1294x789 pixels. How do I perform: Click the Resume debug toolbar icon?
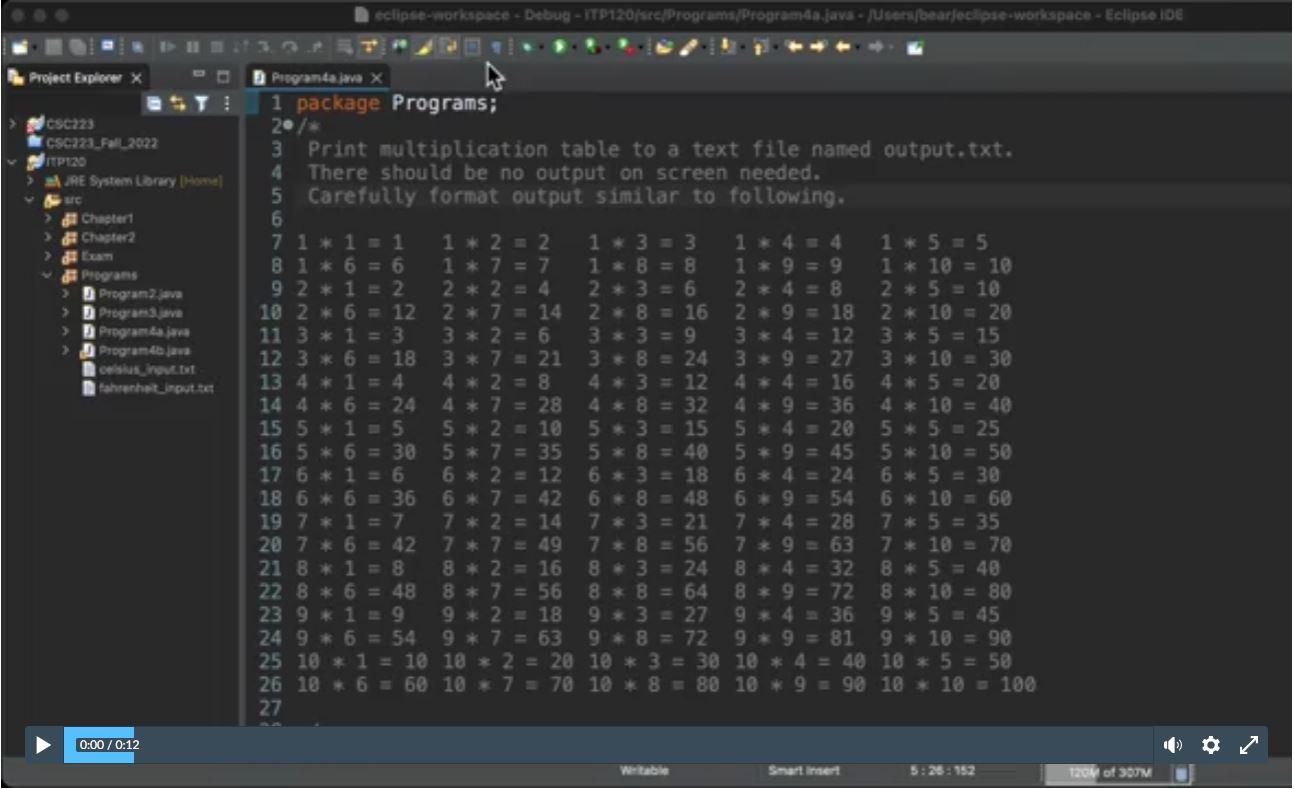tap(167, 47)
